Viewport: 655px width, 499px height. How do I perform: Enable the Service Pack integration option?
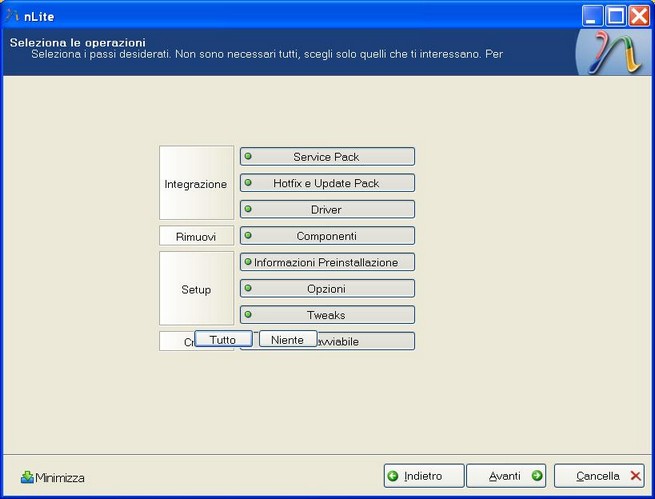click(x=327, y=157)
